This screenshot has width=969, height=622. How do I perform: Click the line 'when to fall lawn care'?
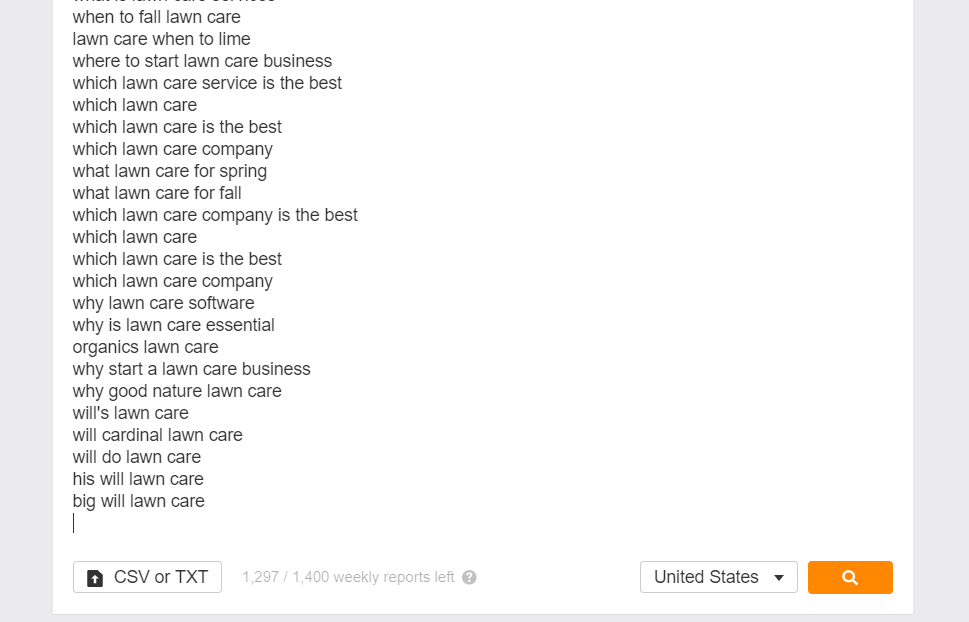(156, 17)
